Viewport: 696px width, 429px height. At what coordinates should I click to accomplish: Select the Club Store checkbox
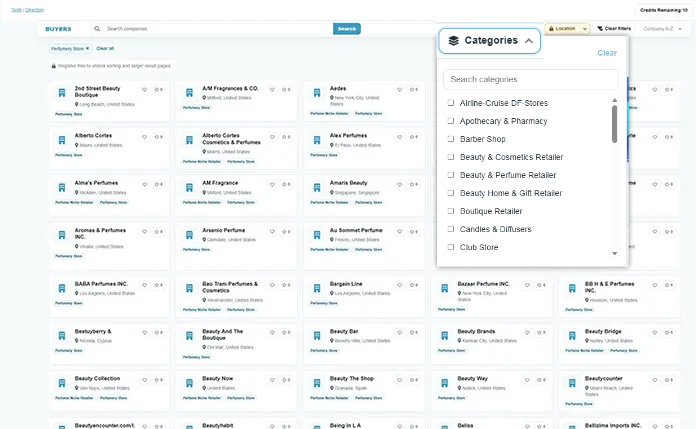(451, 247)
